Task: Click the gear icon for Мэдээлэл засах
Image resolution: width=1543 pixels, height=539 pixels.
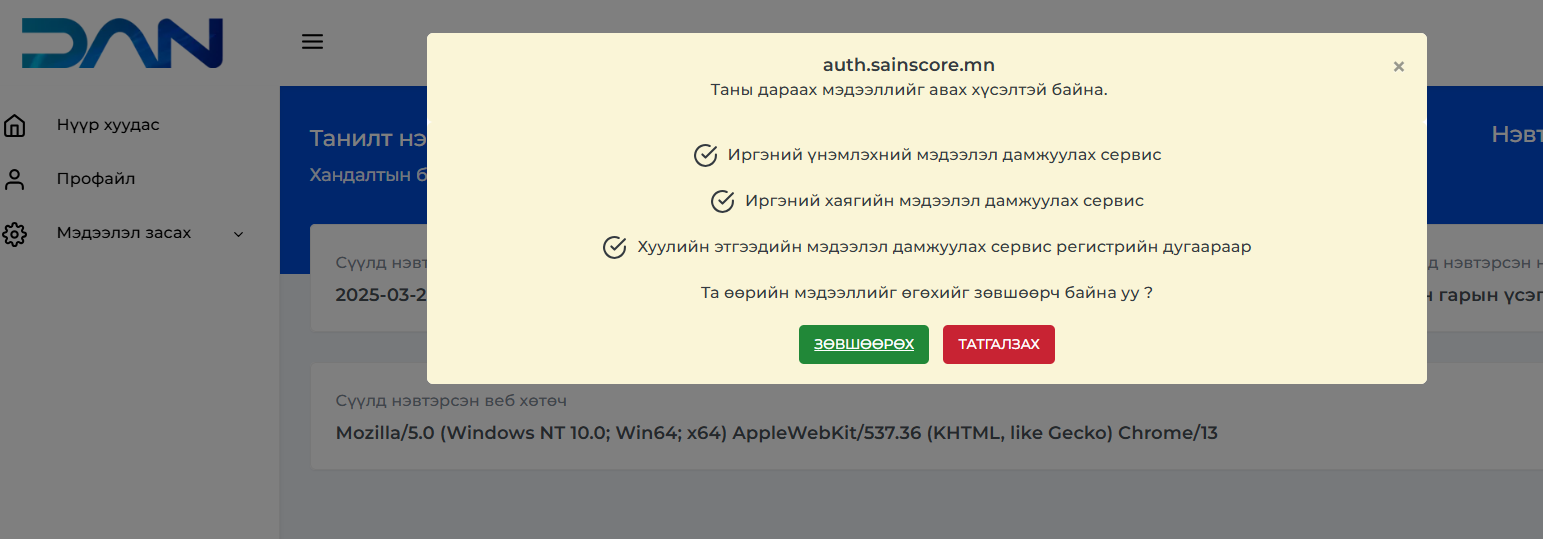Action: [x=15, y=234]
